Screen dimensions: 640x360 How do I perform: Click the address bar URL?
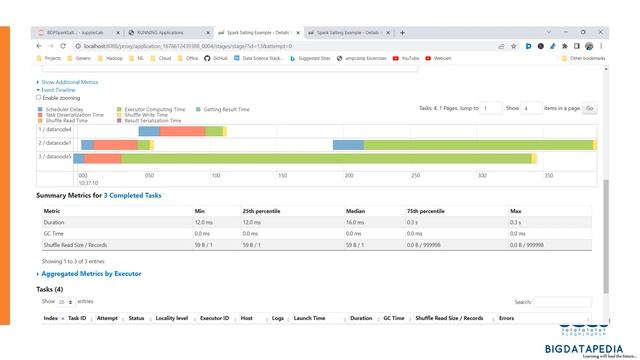pos(188,46)
